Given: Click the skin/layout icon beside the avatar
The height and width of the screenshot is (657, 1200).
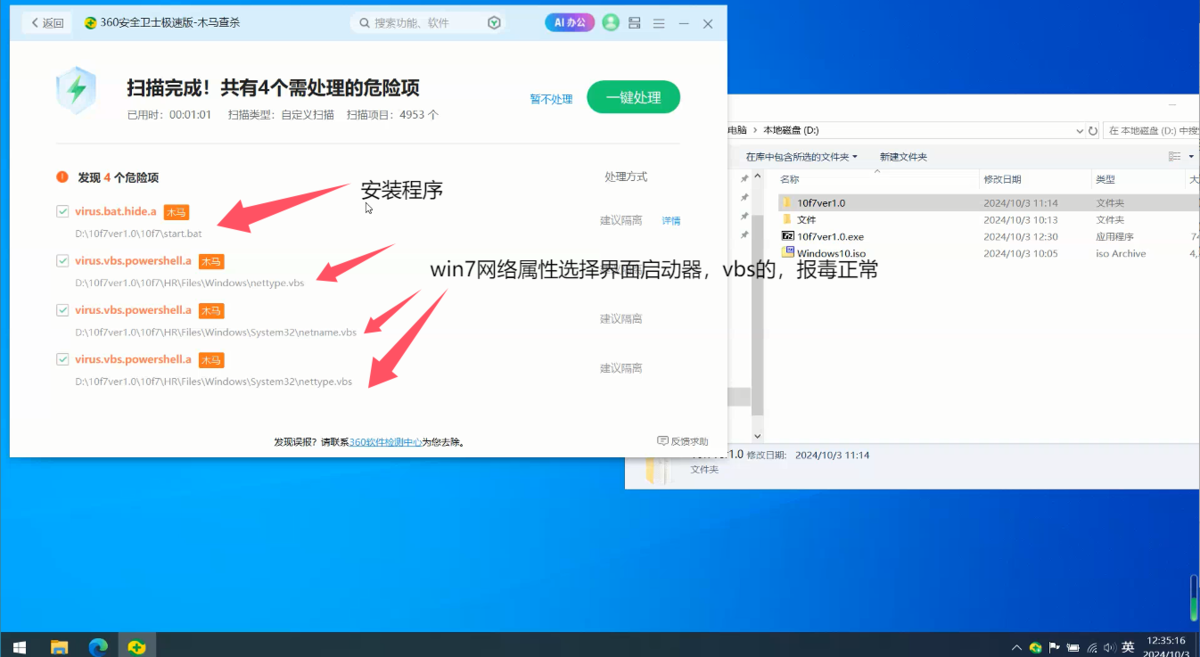Looking at the screenshot, I should [x=635, y=22].
